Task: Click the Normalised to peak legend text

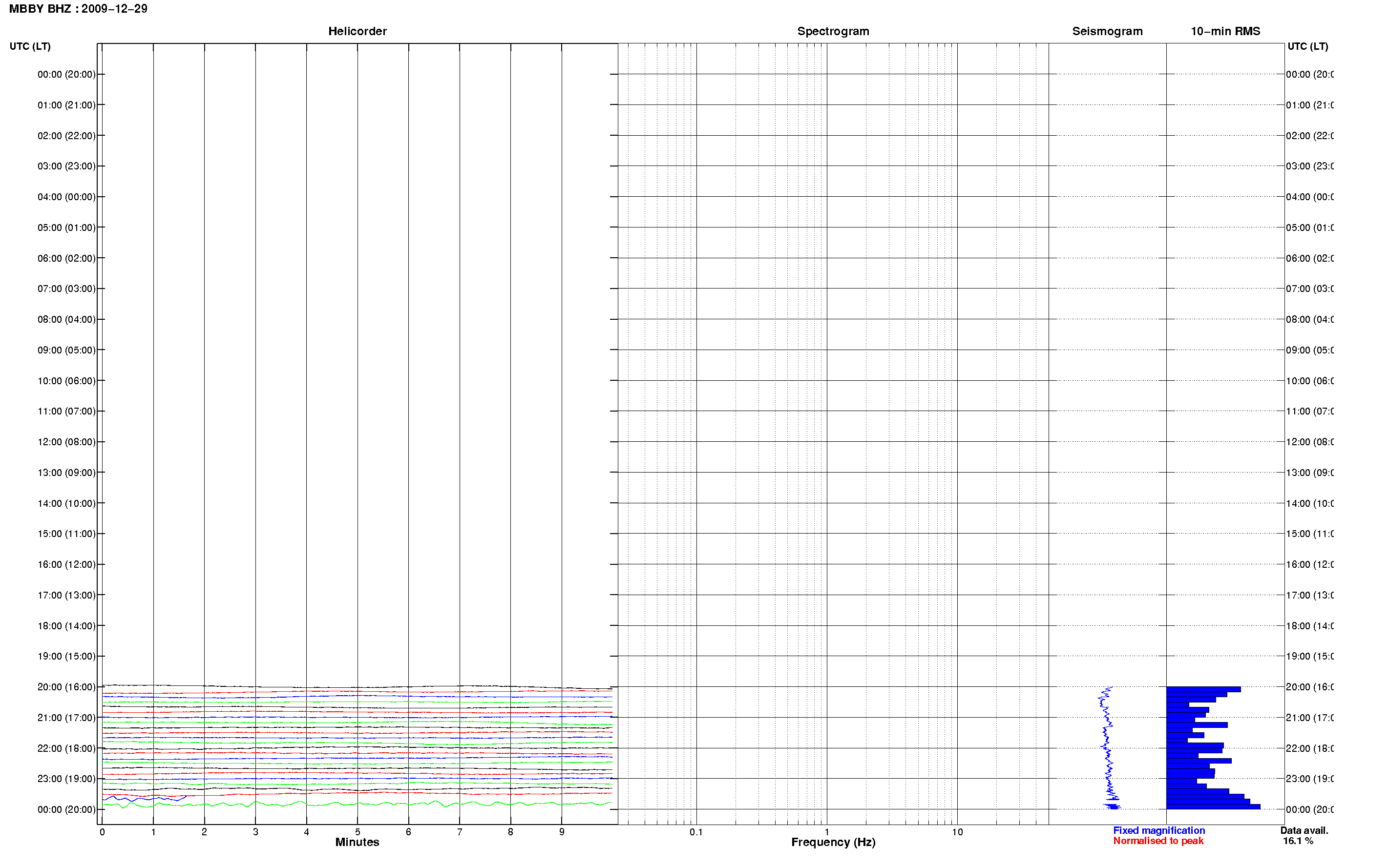Action: click(x=1158, y=841)
